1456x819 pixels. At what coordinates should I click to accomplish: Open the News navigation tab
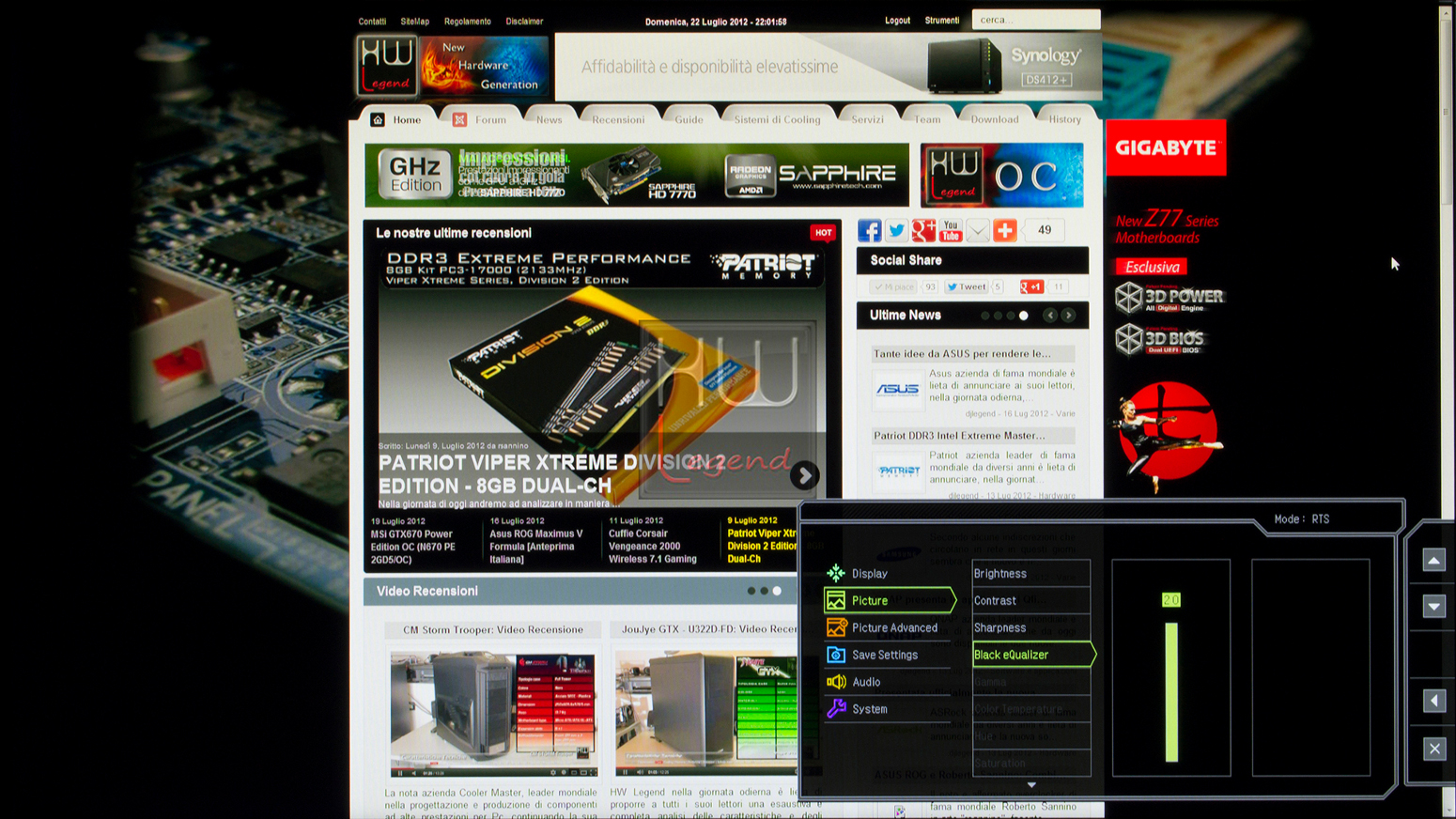point(549,119)
